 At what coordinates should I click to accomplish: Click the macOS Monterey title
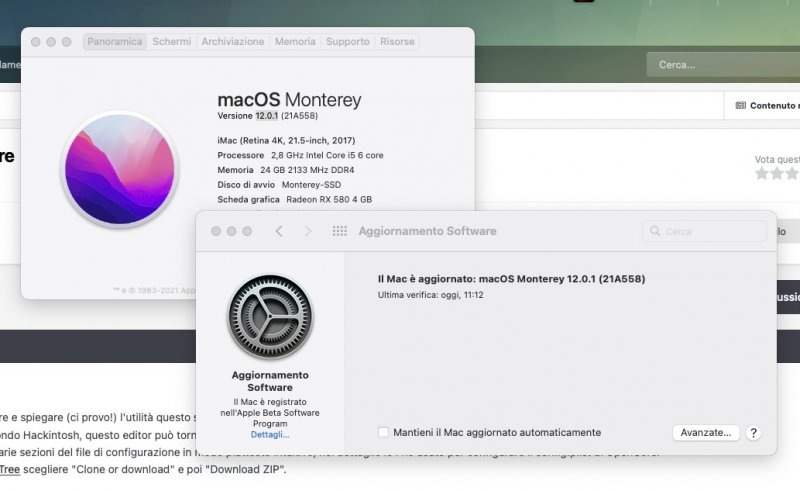tap(289, 100)
